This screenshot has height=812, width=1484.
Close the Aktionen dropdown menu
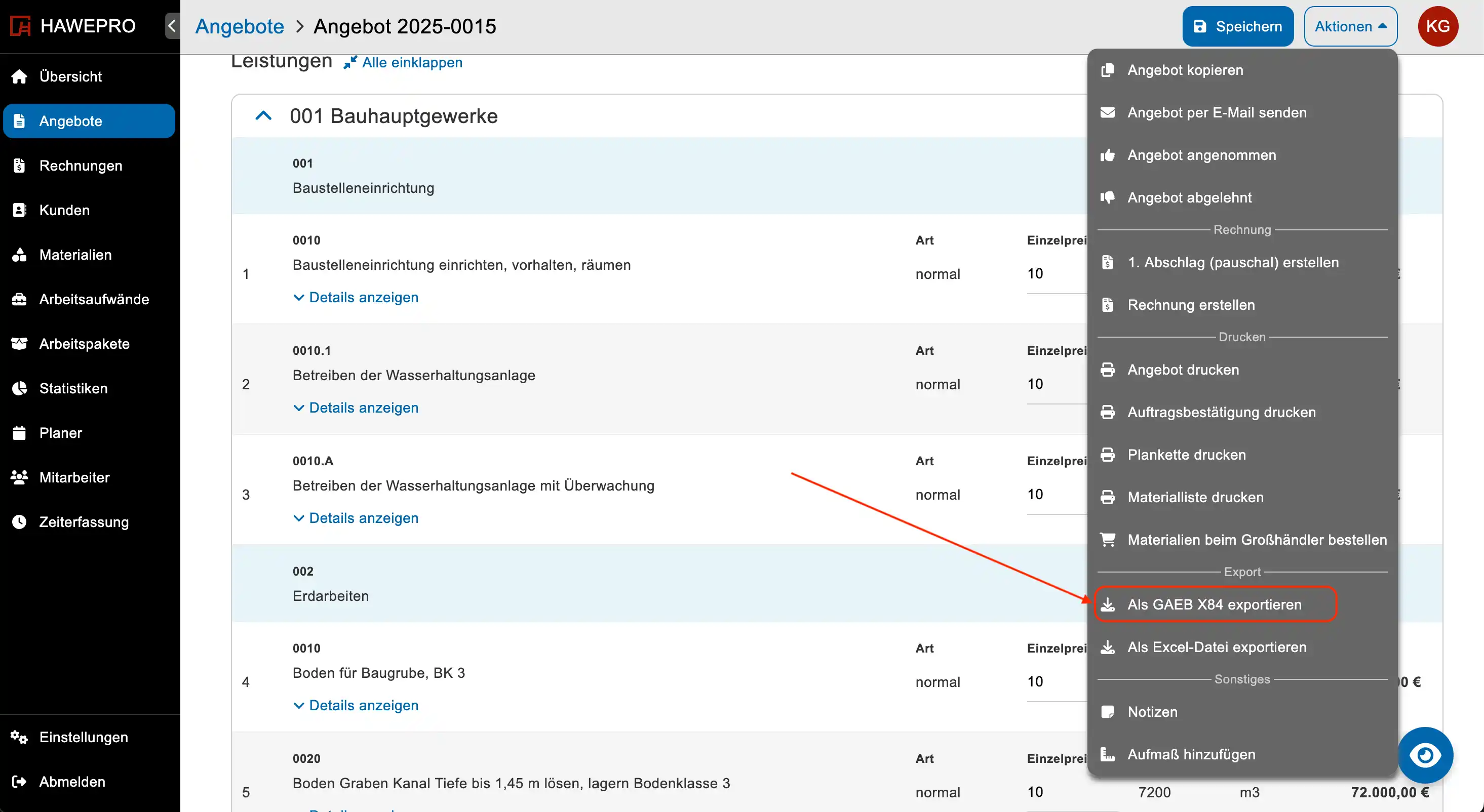click(1350, 26)
